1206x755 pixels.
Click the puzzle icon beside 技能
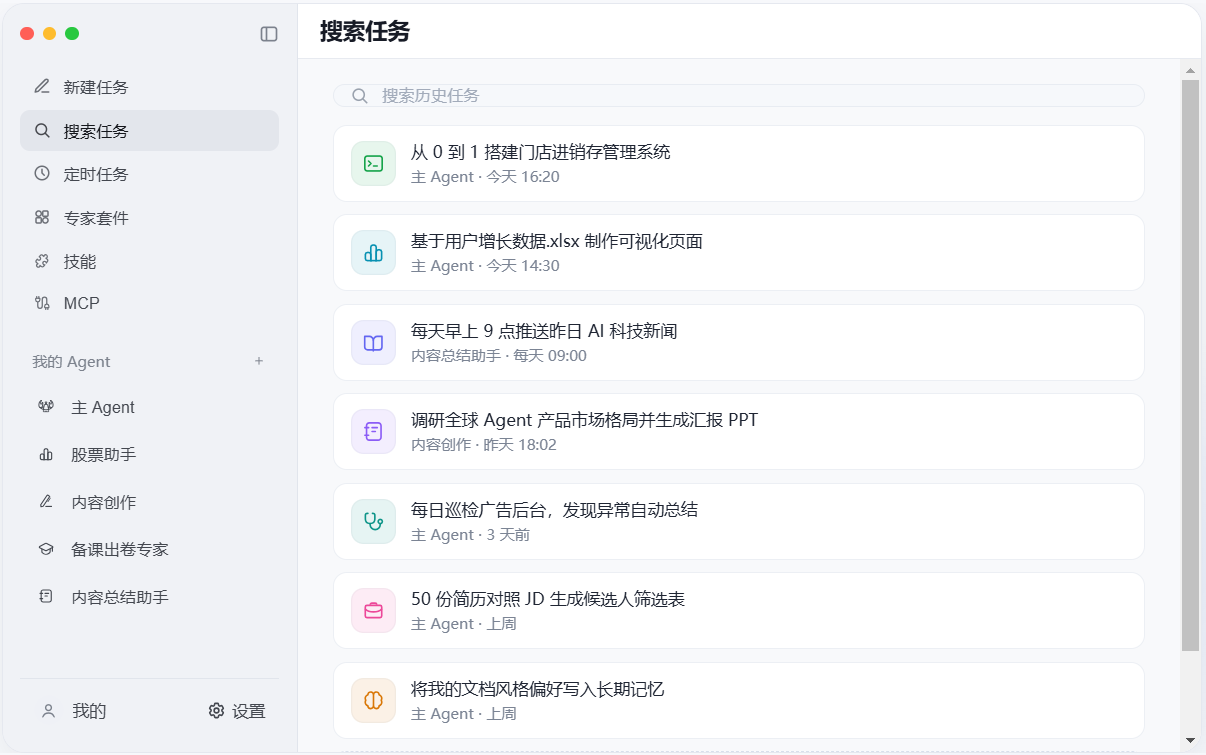click(42, 261)
